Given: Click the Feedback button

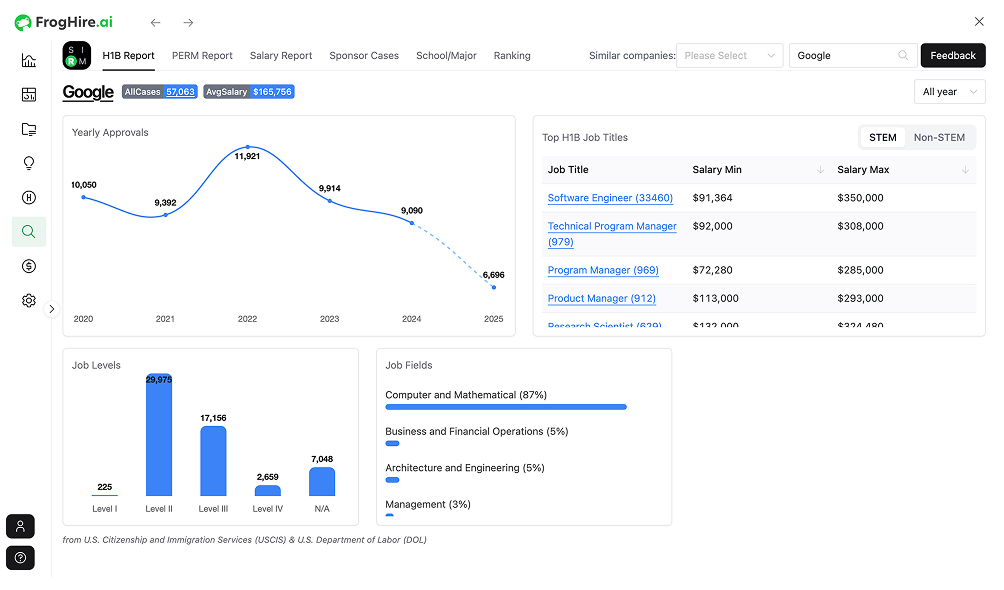Looking at the screenshot, I should coord(952,56).
